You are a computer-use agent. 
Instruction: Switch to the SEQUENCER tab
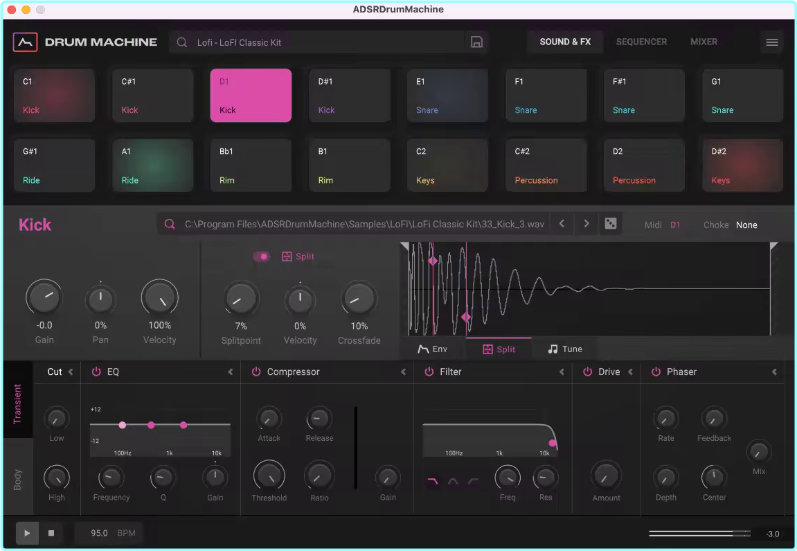click(x=641, y=42)
